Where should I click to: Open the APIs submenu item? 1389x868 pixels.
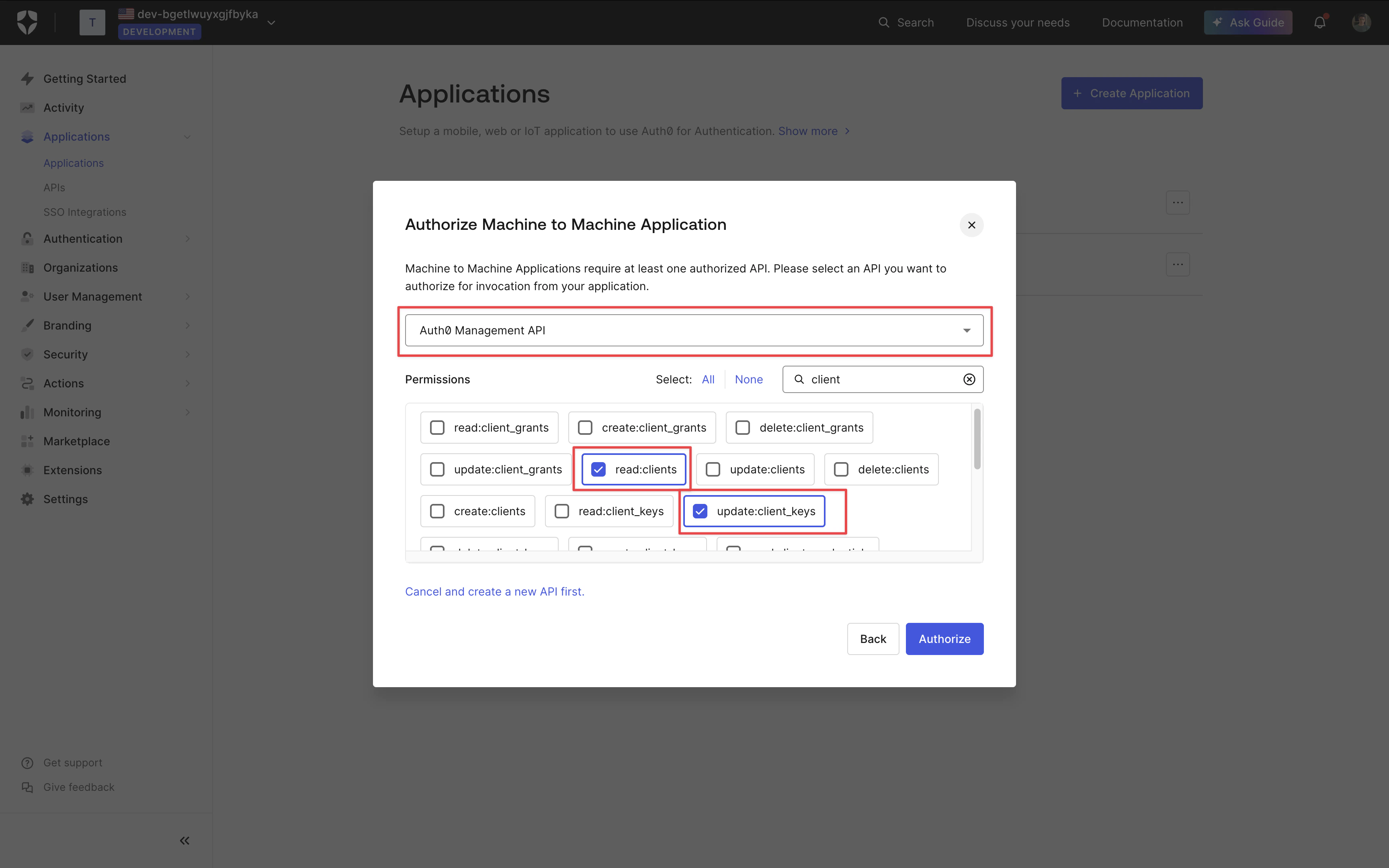[x=54, y=188]
